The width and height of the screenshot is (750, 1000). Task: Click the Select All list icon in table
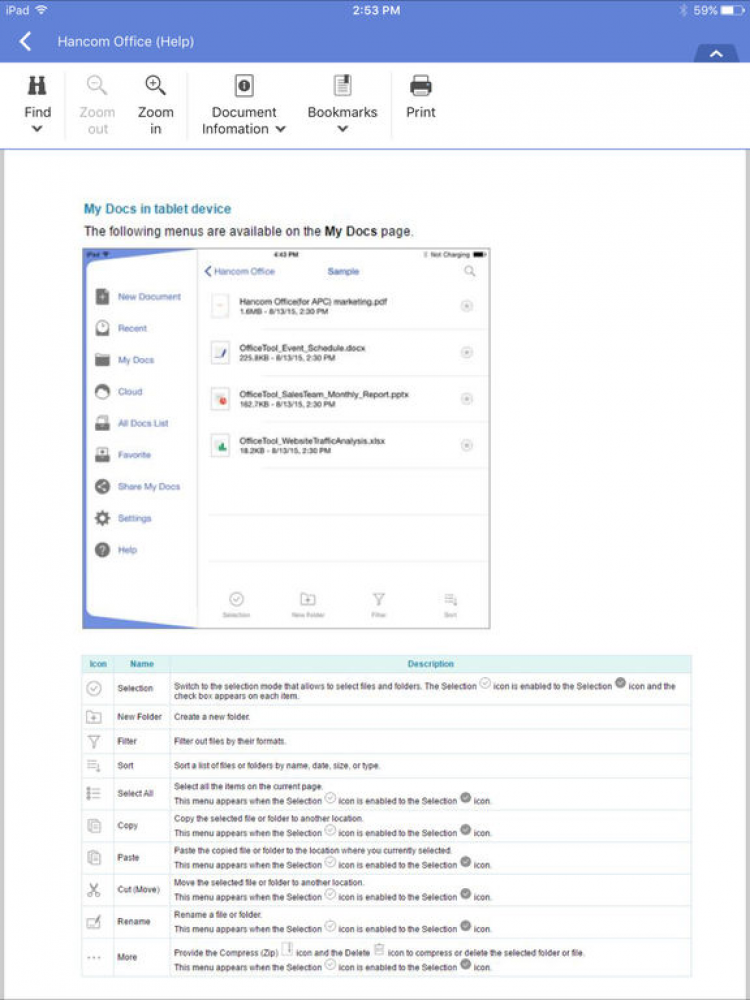[x=94, y=793]
